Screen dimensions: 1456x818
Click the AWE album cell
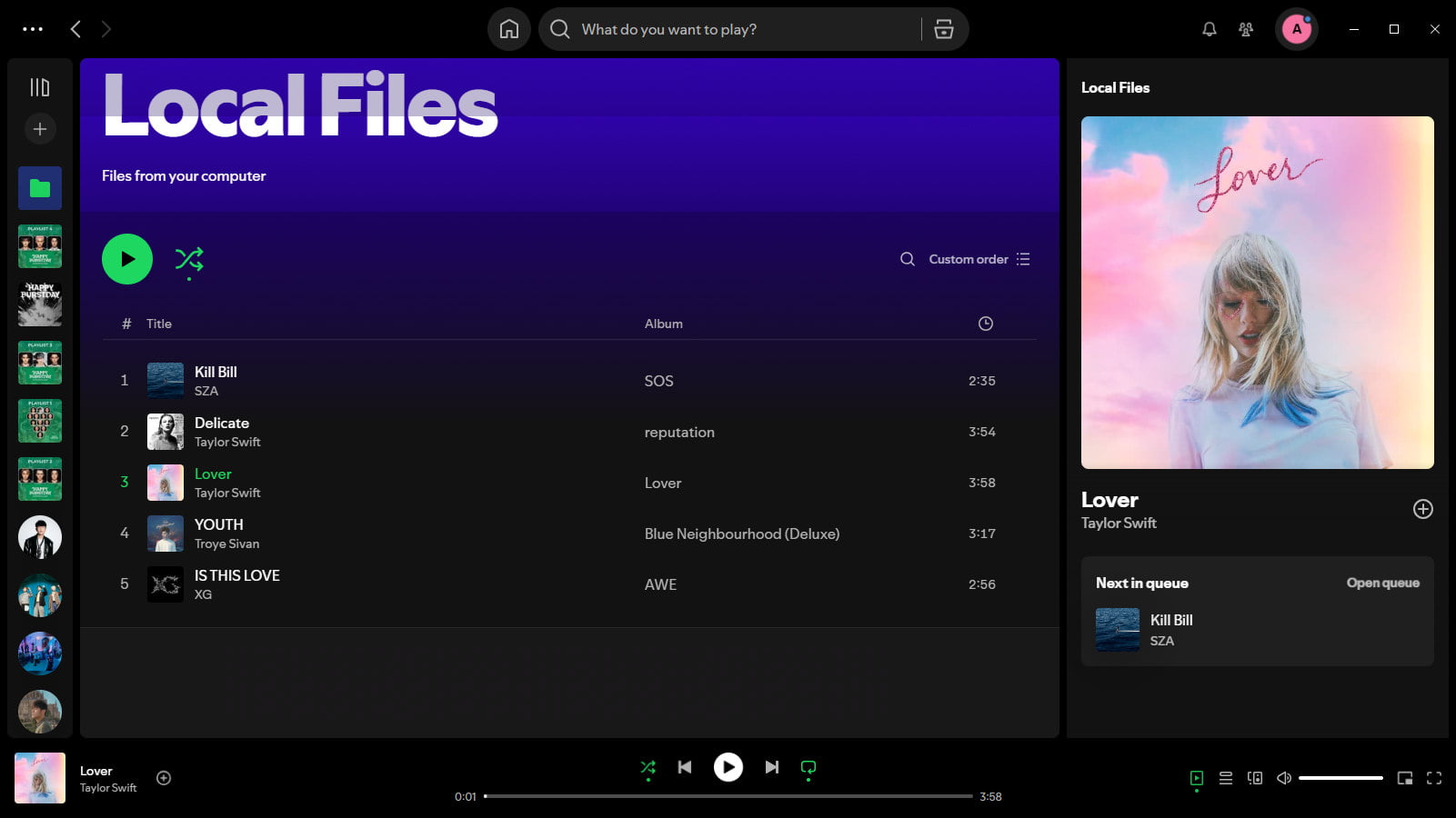661,584
